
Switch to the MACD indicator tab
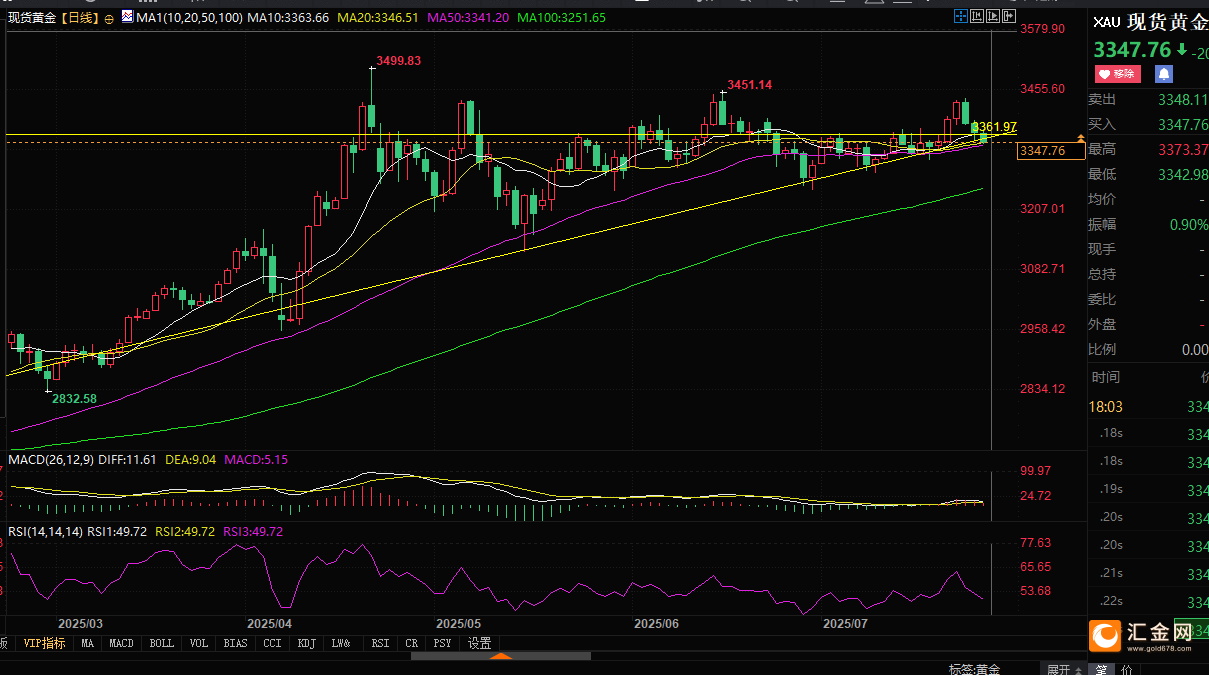[121, 643]
